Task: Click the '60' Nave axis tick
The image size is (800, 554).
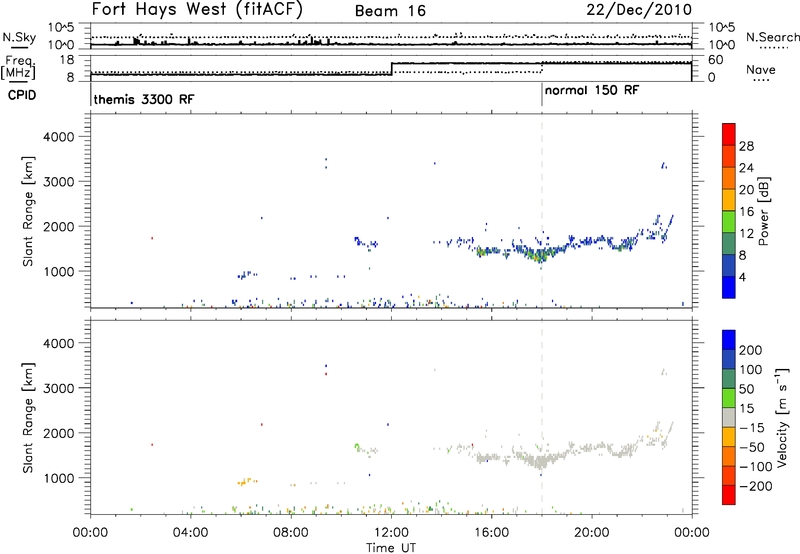Action: click(715, 60)
